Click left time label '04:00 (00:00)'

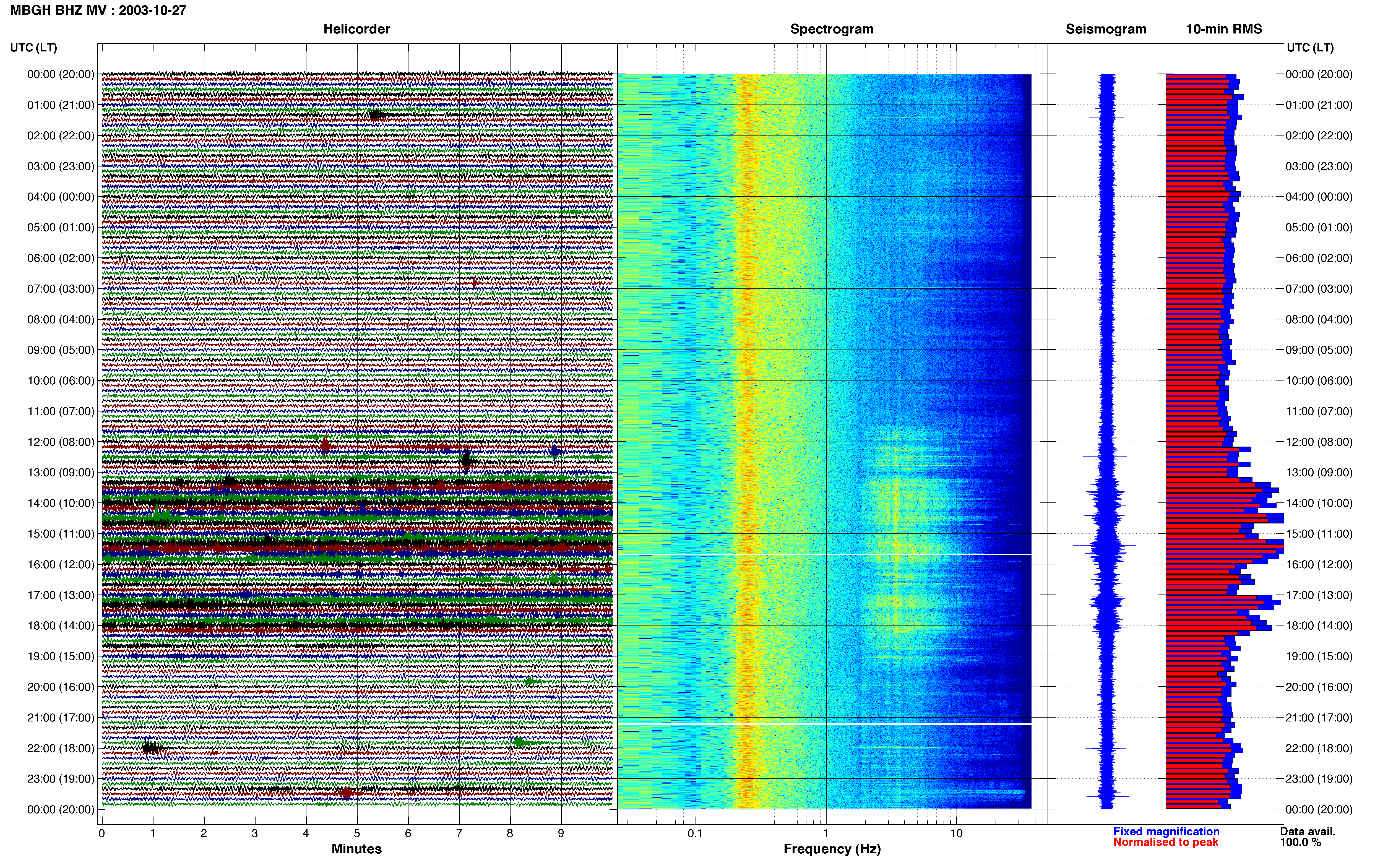pyautogui.click(x=61, y=196)
